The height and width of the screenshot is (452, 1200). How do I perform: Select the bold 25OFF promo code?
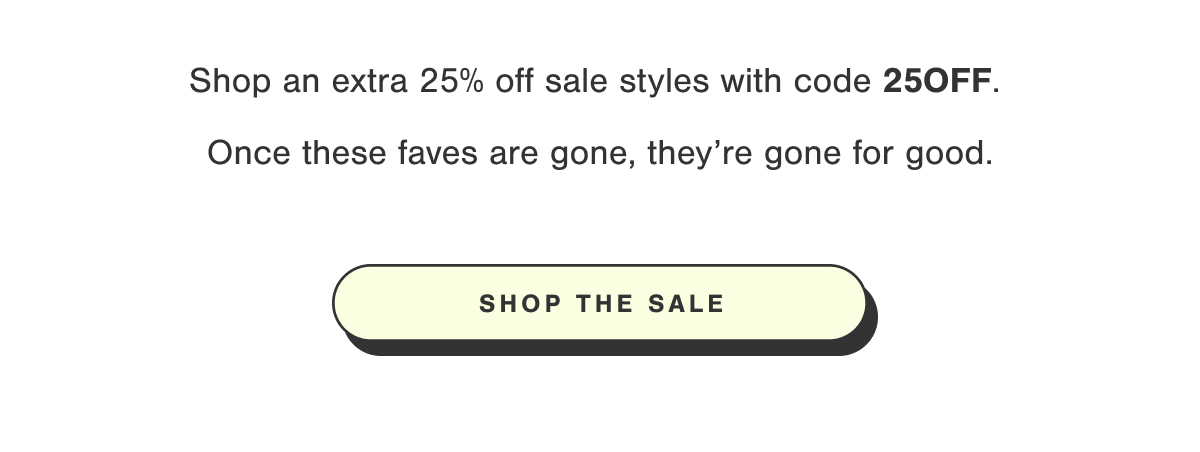click(x=938, y=82)
